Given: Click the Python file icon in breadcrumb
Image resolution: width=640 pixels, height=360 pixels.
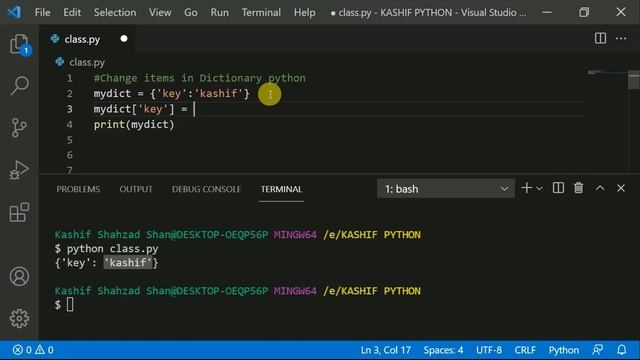Looking at the screenshot, I should [60, 62].
